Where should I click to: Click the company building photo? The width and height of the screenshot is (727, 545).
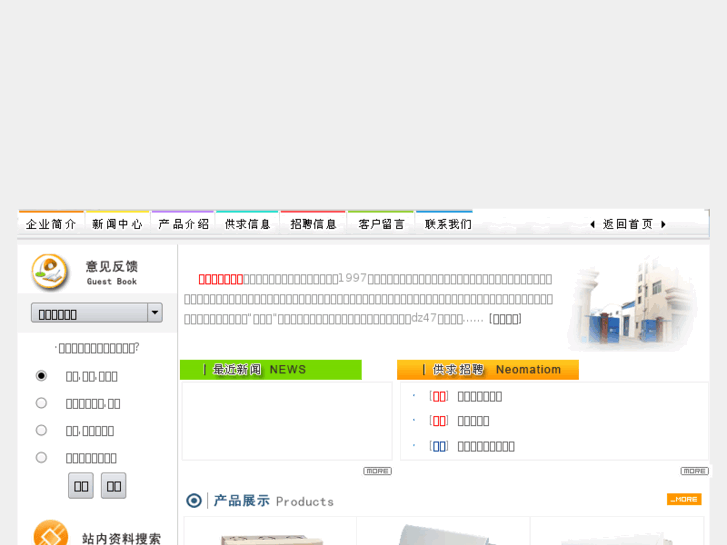click(x=632, y=302)
